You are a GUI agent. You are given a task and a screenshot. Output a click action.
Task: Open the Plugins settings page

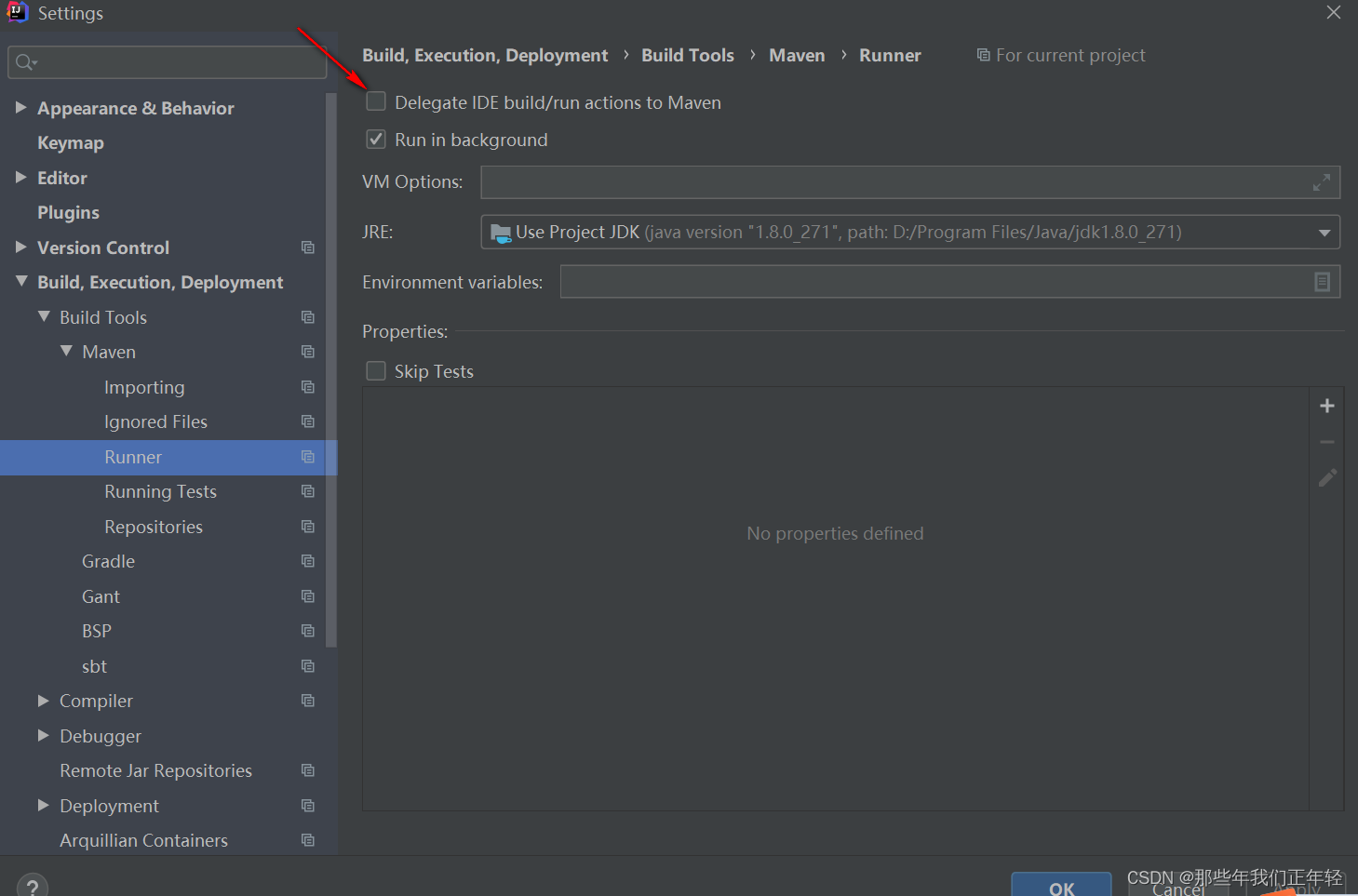pos(68,213)
